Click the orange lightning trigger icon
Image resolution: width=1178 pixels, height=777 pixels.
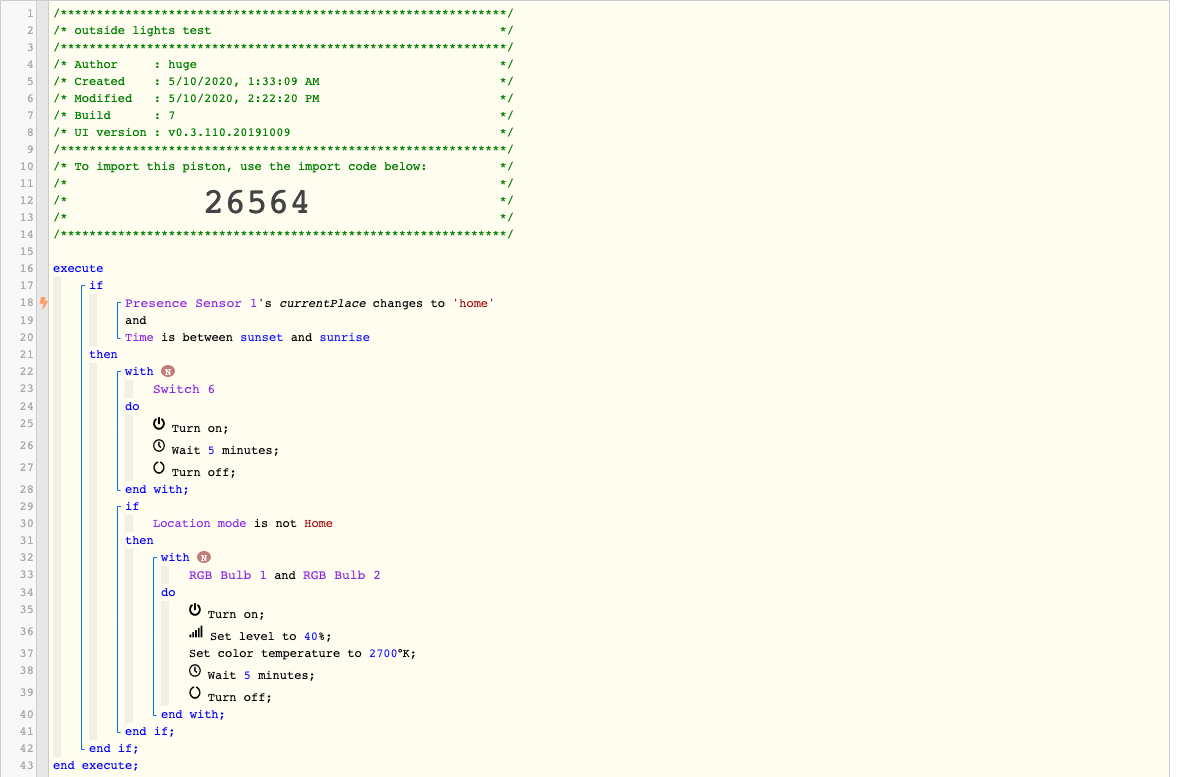click(44, 303)
